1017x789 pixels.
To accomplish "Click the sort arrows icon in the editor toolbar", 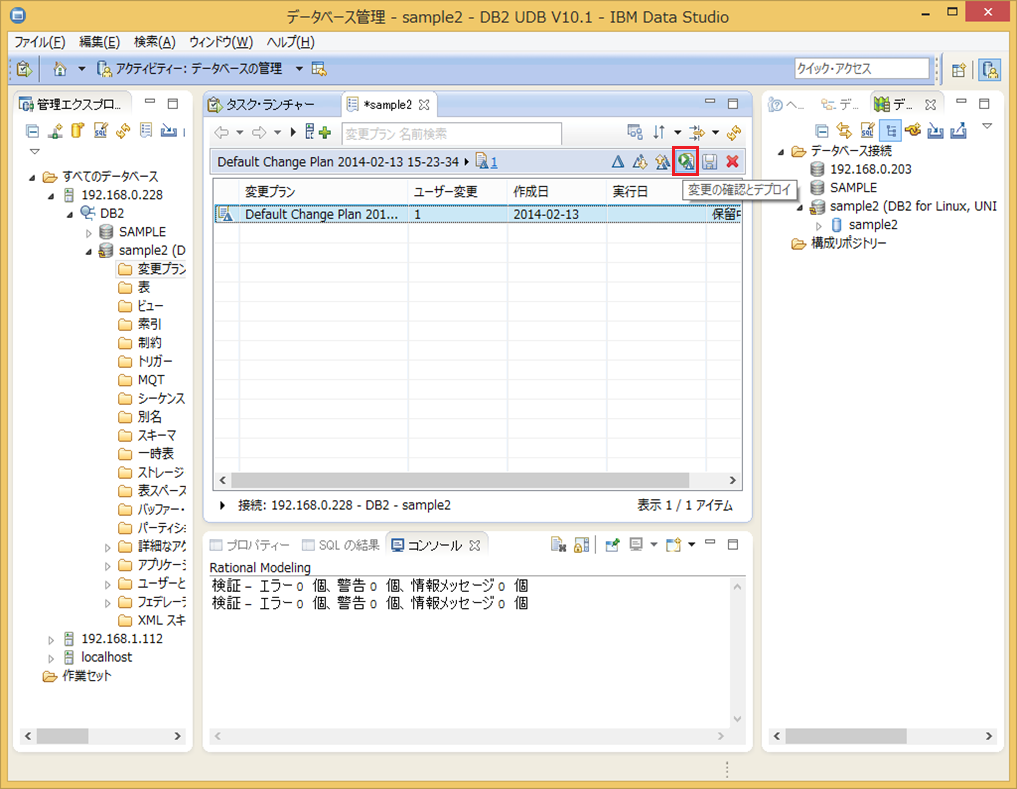I will click(659, 132).
